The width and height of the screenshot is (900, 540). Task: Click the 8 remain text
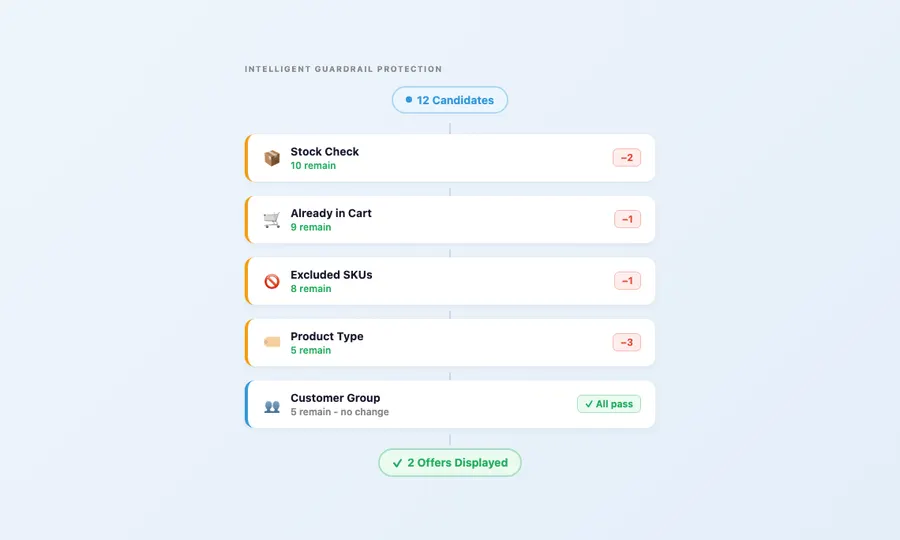pyautogui.click(x=311, y=289)
